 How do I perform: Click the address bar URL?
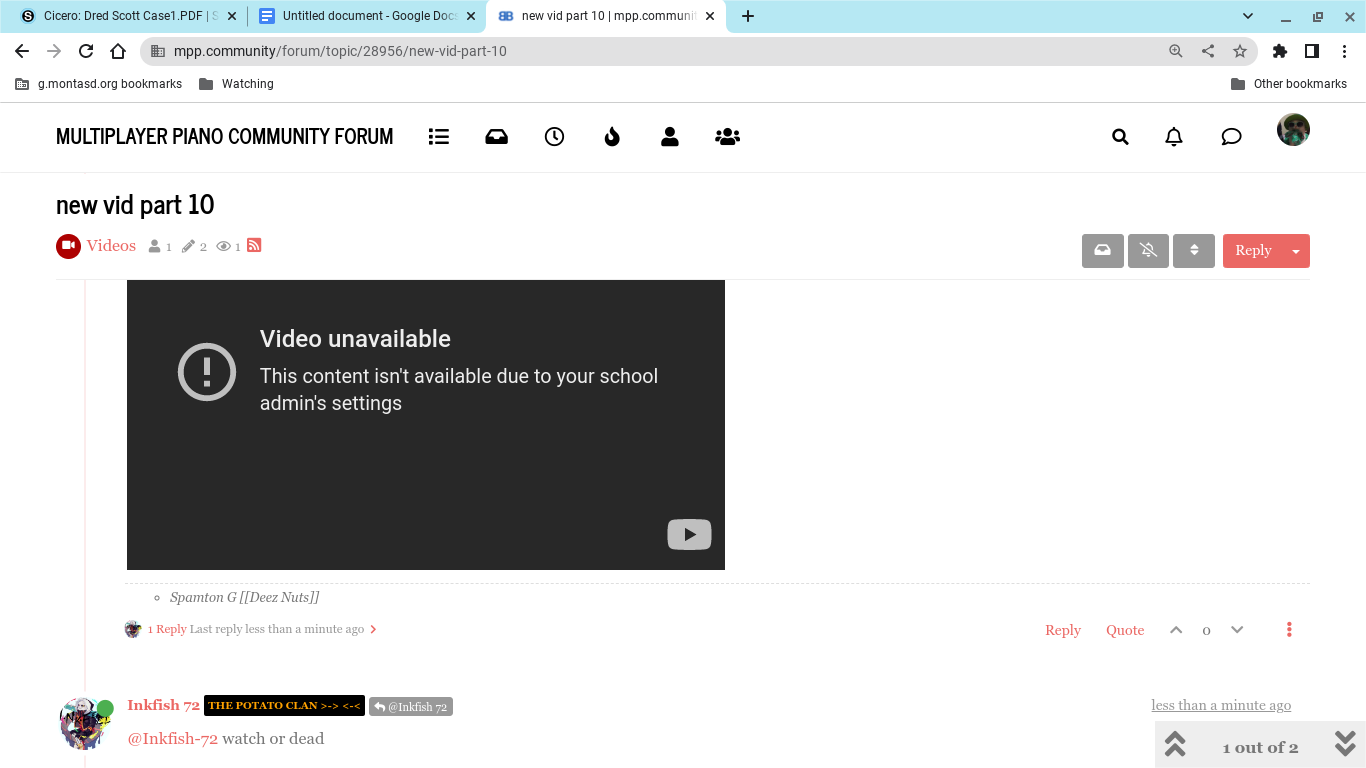click(x=340, y=51)
